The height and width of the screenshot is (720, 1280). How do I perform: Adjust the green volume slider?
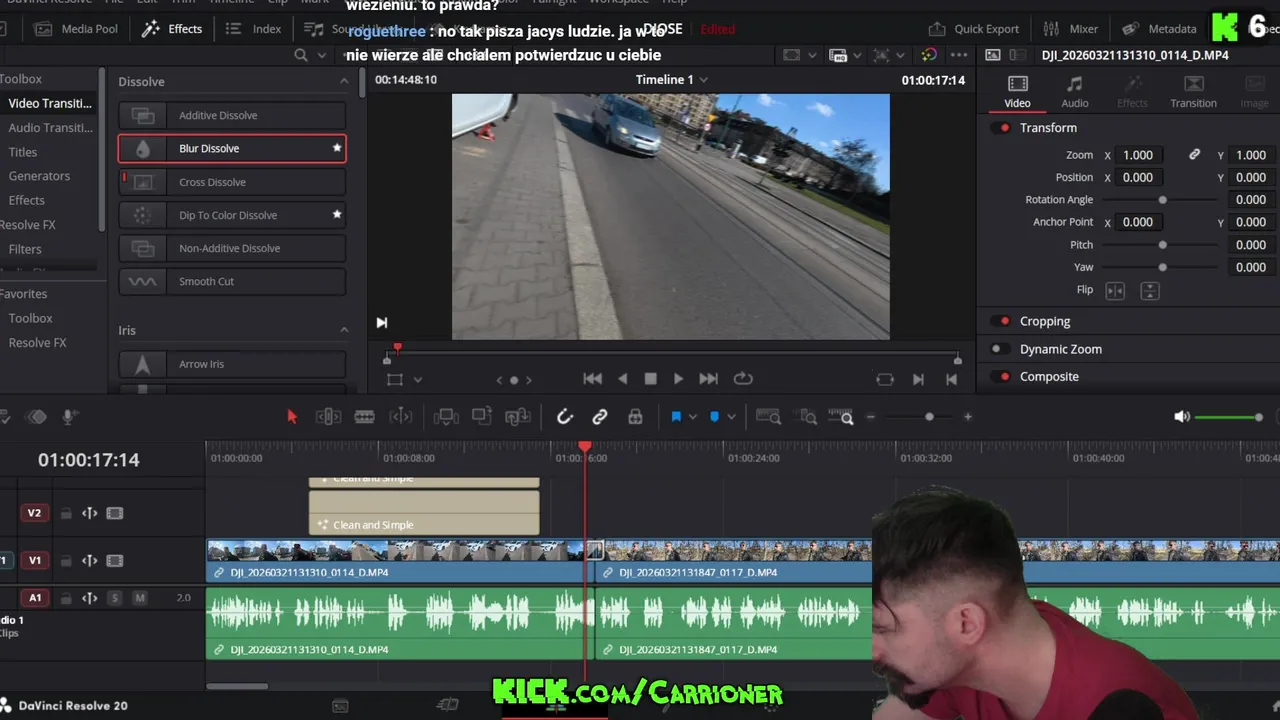pyautogui.click(x=1229, y=417)
